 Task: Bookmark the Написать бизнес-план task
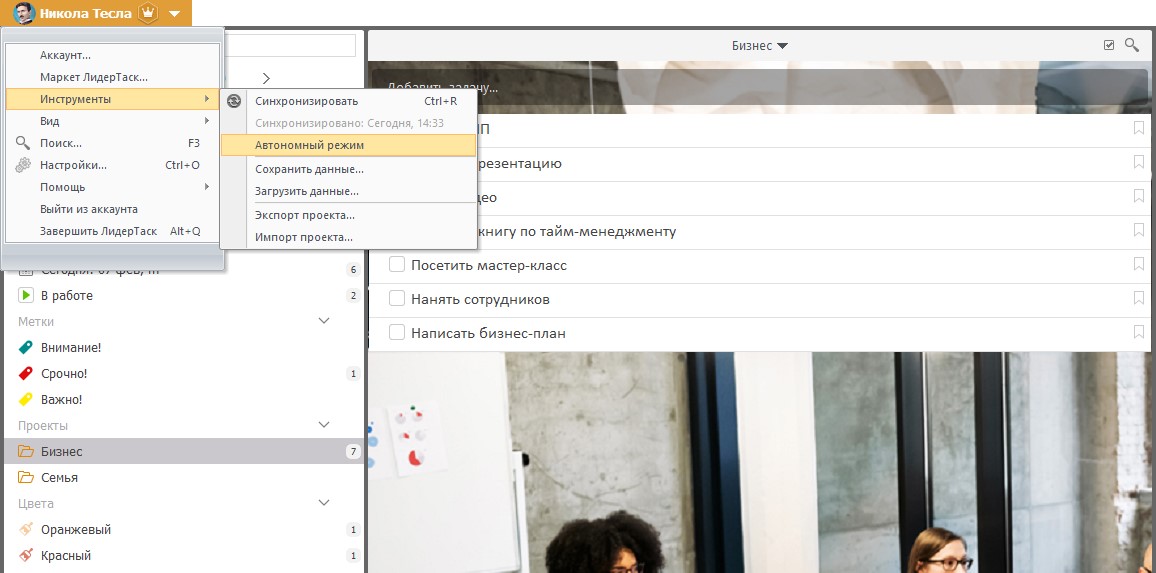coord(1139,332)
